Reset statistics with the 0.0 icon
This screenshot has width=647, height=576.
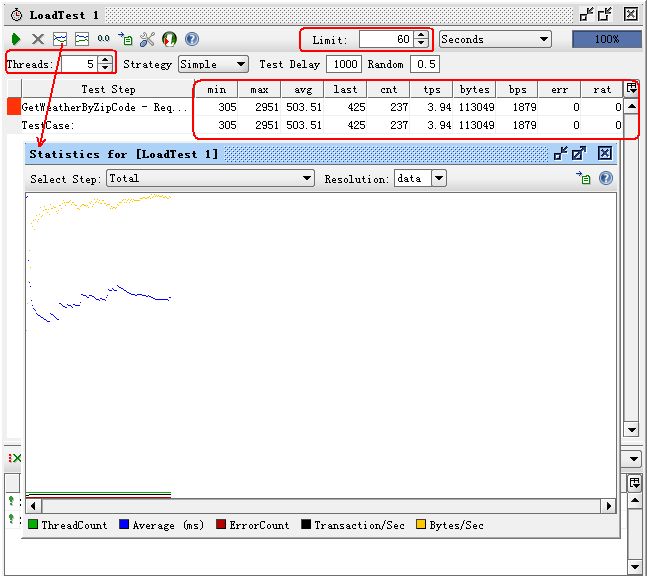104,39
